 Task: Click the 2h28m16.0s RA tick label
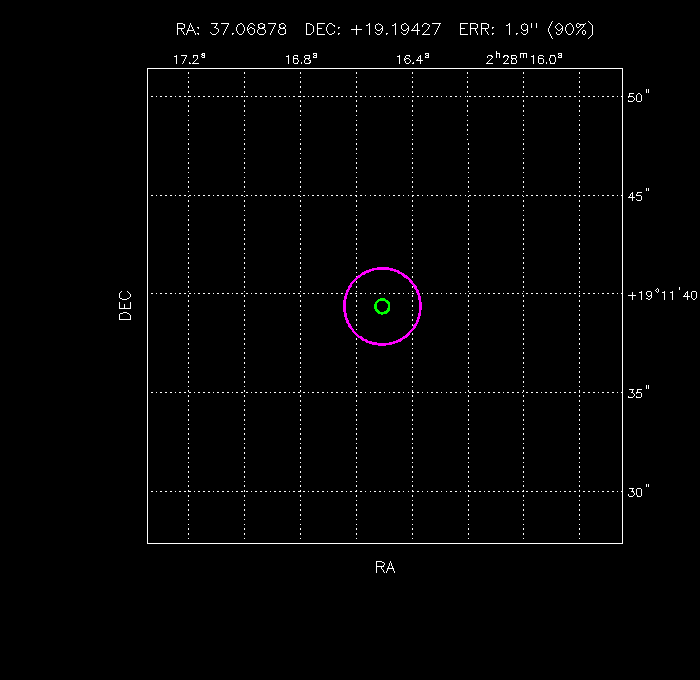pyautogui.click(x=524, y=59)
